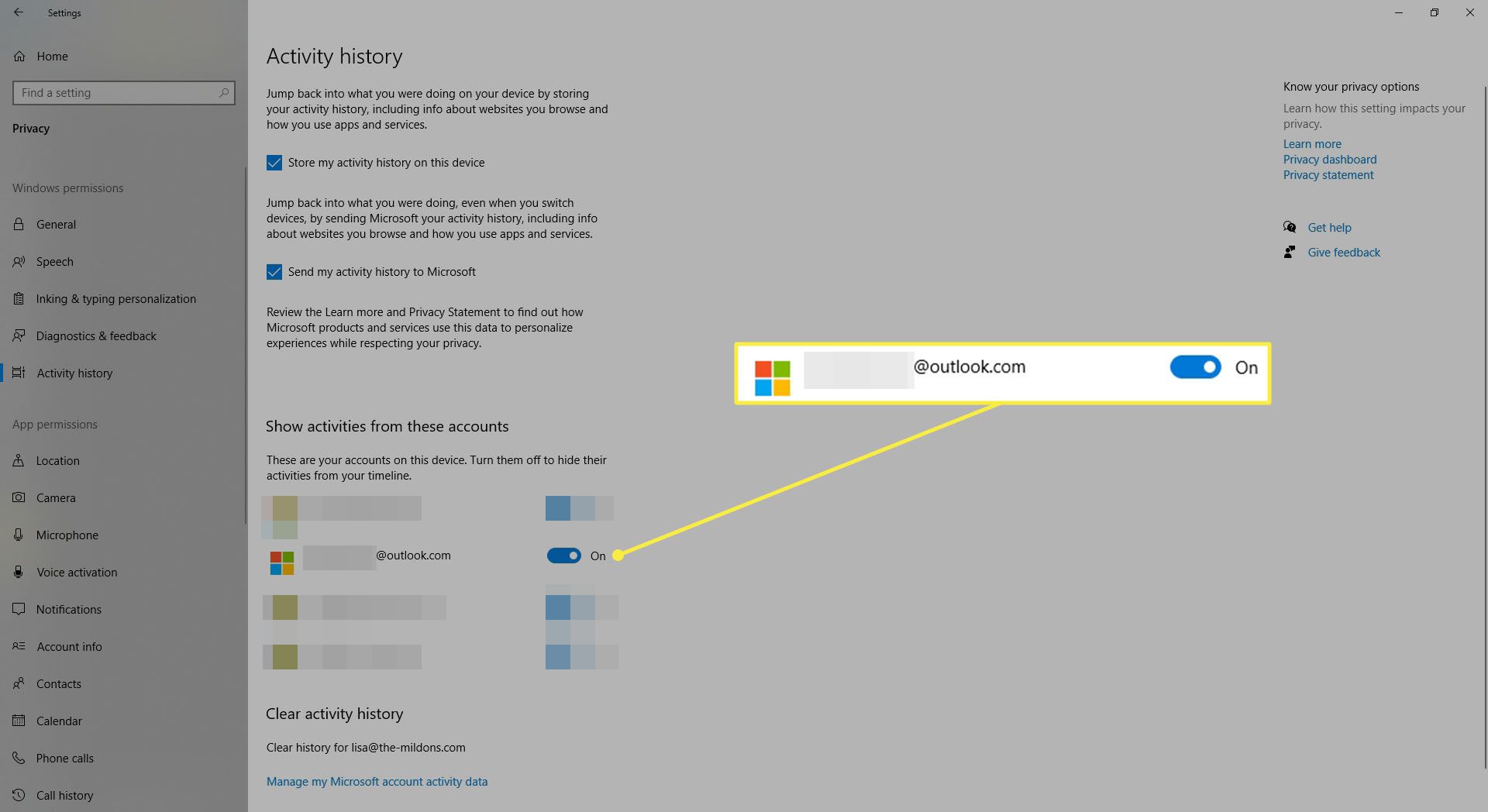Select the Location icon

point(19,461)
